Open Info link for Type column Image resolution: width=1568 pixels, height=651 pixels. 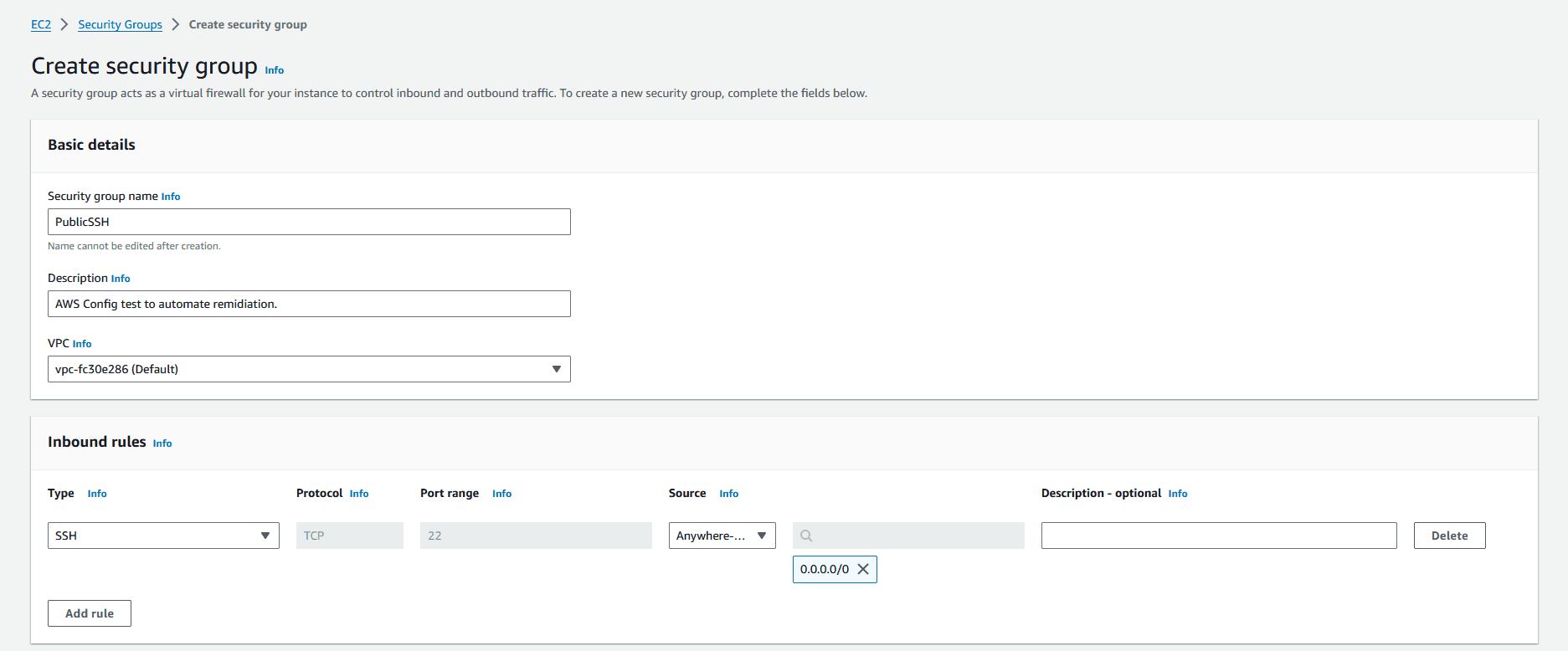pos(97,494)
